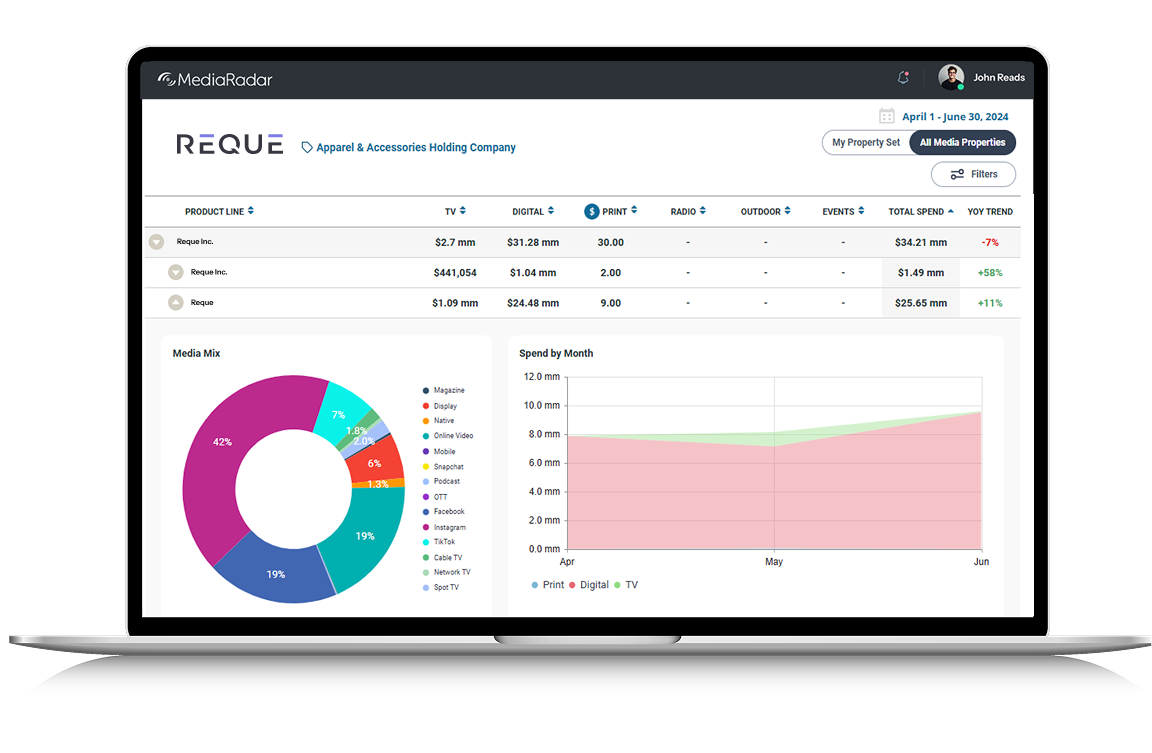Viewport: 1152px width, 753px height.
Task: Toggle Podcast in Media Mix legend
Action: tap(442, 481)
